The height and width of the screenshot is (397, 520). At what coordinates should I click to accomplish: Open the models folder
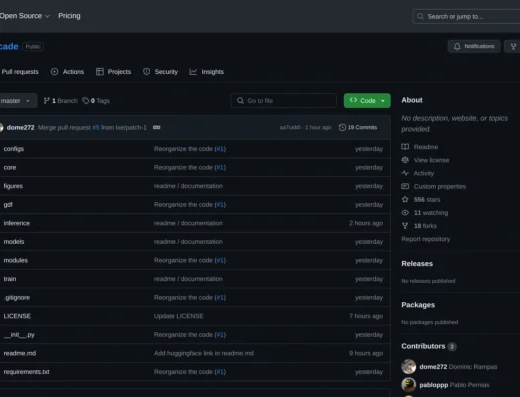[14, 241]
